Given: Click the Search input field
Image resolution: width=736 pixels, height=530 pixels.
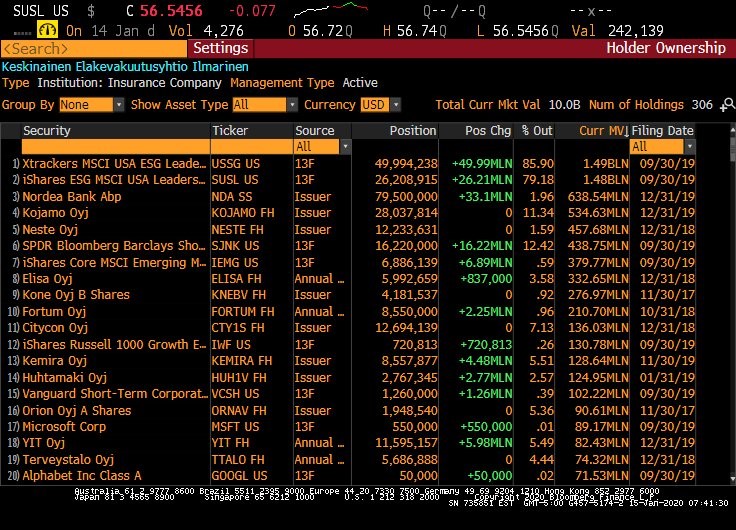Looking at the screenshot, I should point(94,48).
